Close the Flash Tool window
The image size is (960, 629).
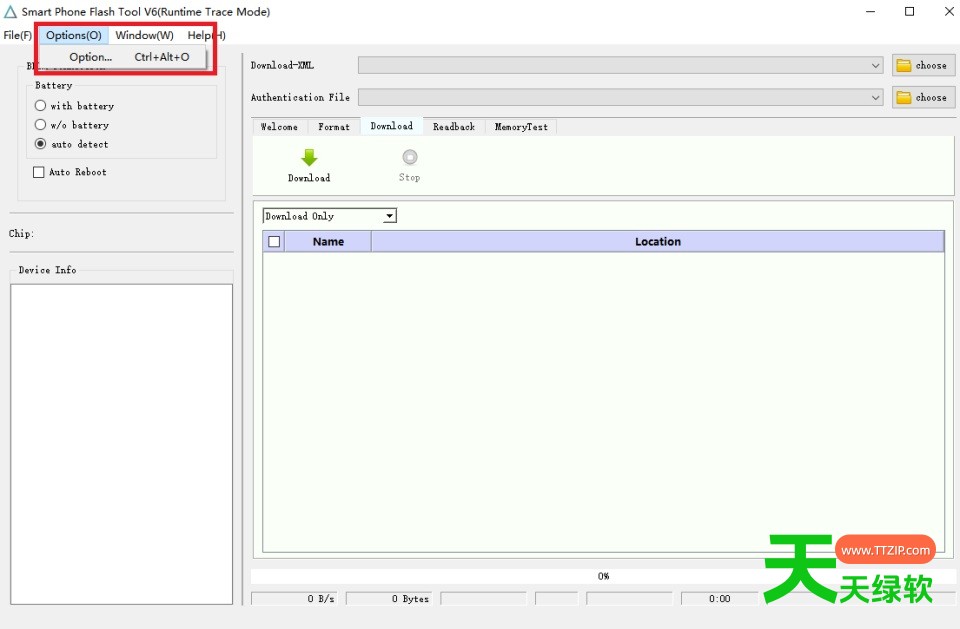(948, 12)
